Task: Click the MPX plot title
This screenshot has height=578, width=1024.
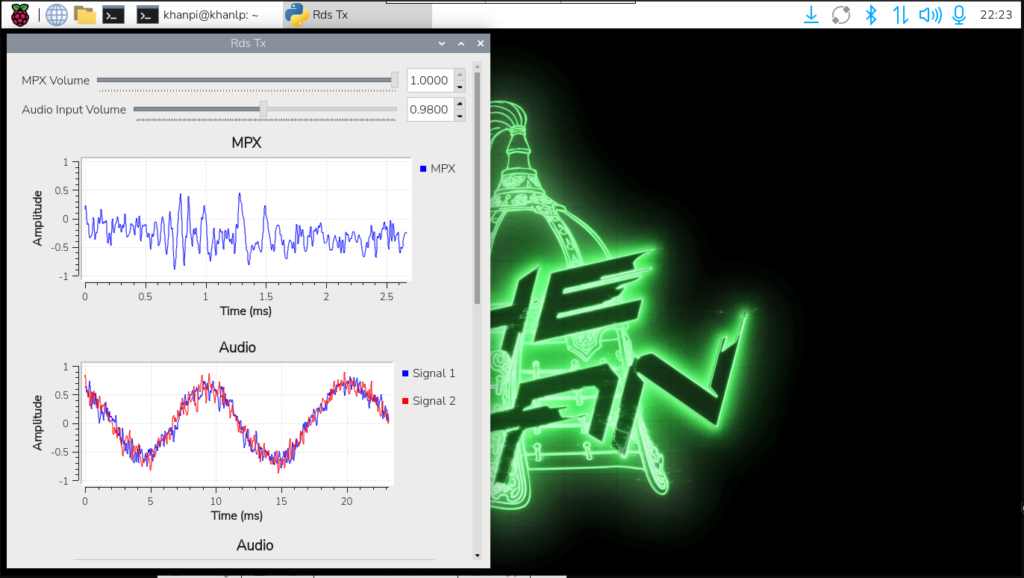Action: pos(246,142)
